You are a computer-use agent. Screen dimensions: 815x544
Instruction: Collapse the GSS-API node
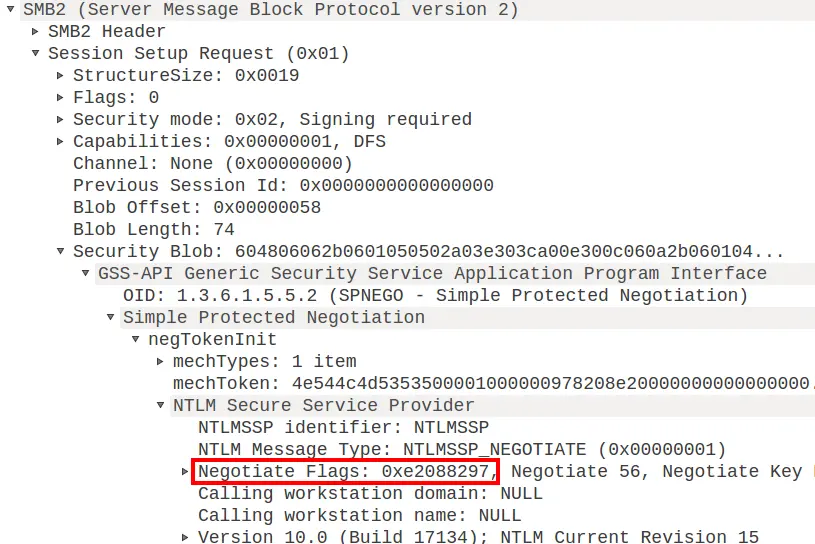[x=86, y=274]
